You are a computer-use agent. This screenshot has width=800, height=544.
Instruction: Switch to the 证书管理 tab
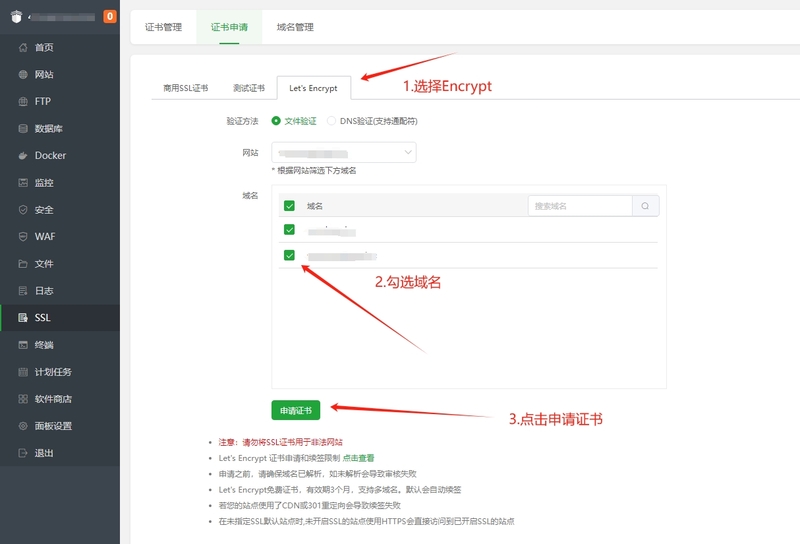click(163, 27)
